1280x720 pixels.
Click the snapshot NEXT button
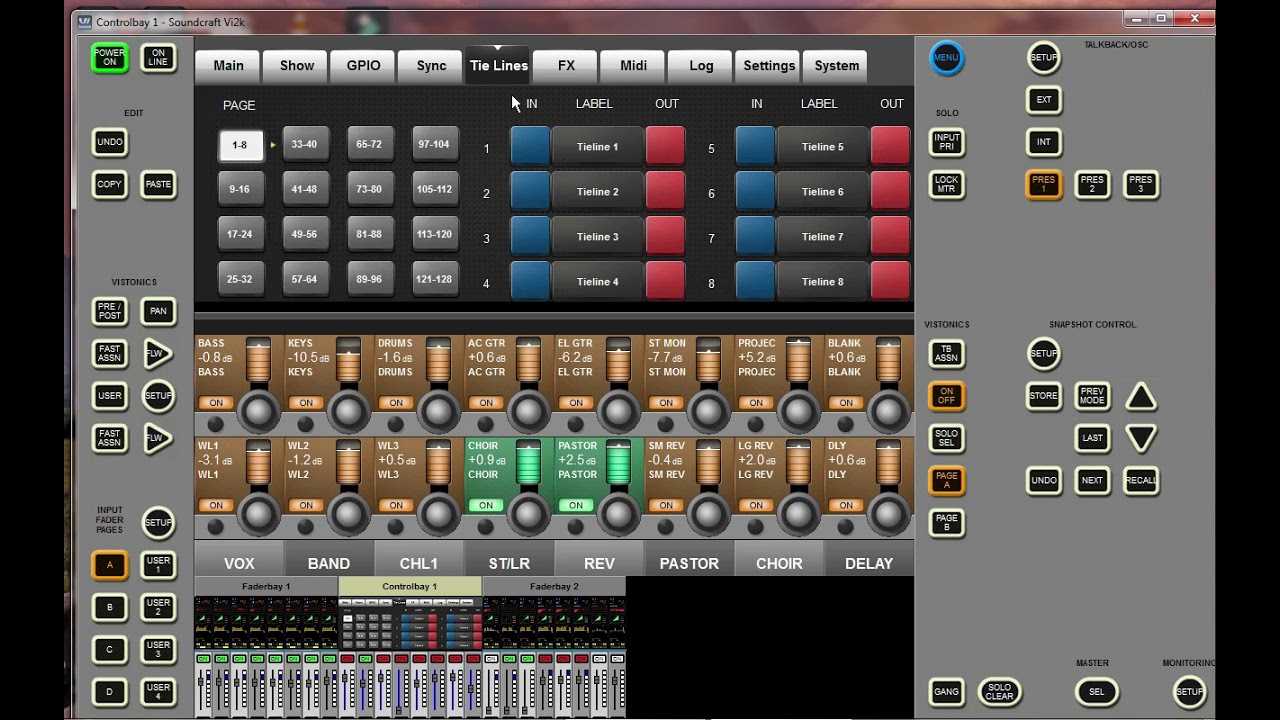click(1092, 480)
